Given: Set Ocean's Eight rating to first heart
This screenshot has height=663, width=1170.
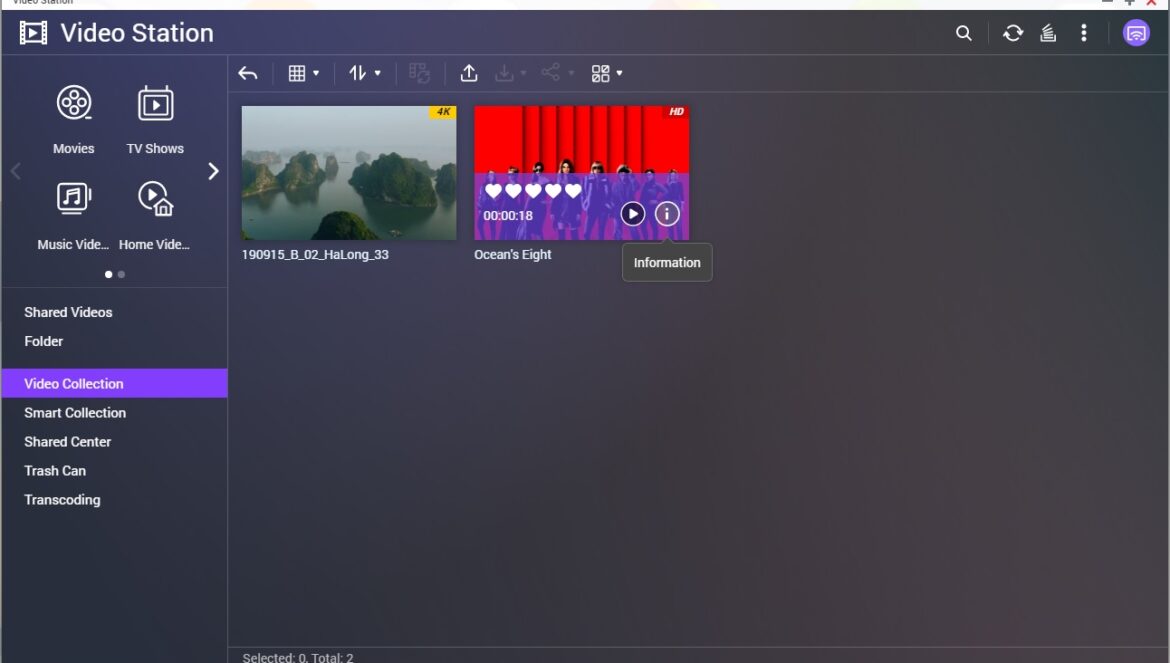Looking at the screenshot, I should 493,191.
